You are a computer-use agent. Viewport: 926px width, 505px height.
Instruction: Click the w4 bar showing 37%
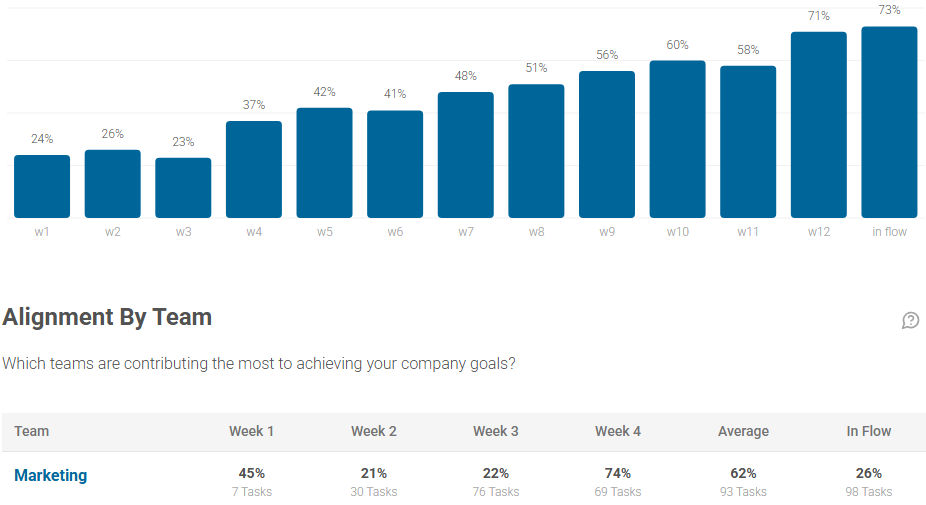pyautogui.click(x=254, y=170)
